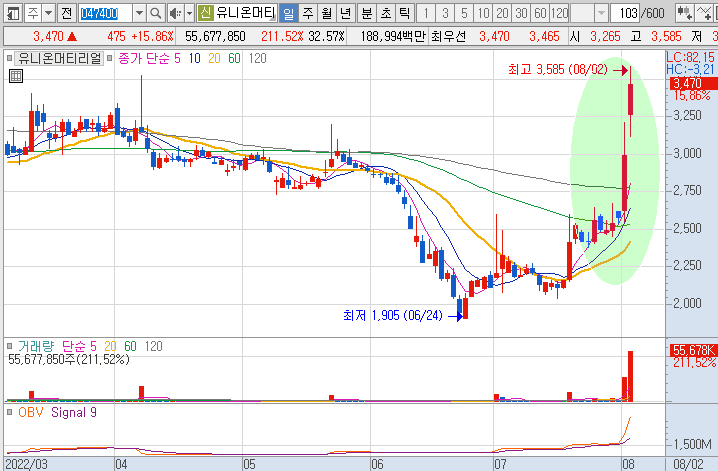This screenshot has height=471, width=718.
Task: Click the 유니온머티리얼 chart legend label
Action: [60, 59]
